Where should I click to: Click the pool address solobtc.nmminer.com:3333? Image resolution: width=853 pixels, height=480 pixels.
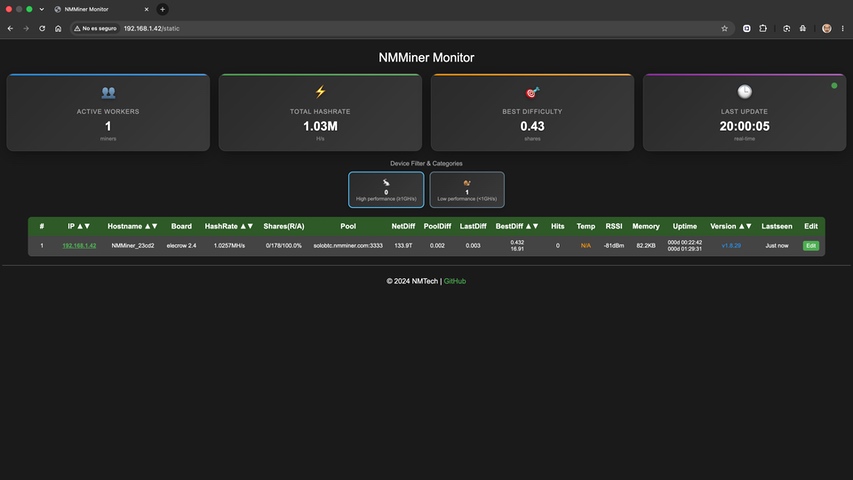(348, 245)
